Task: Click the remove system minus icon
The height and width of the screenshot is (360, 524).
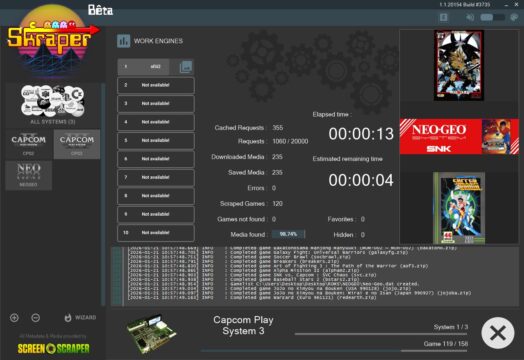Action: click(x=35, y=318)
